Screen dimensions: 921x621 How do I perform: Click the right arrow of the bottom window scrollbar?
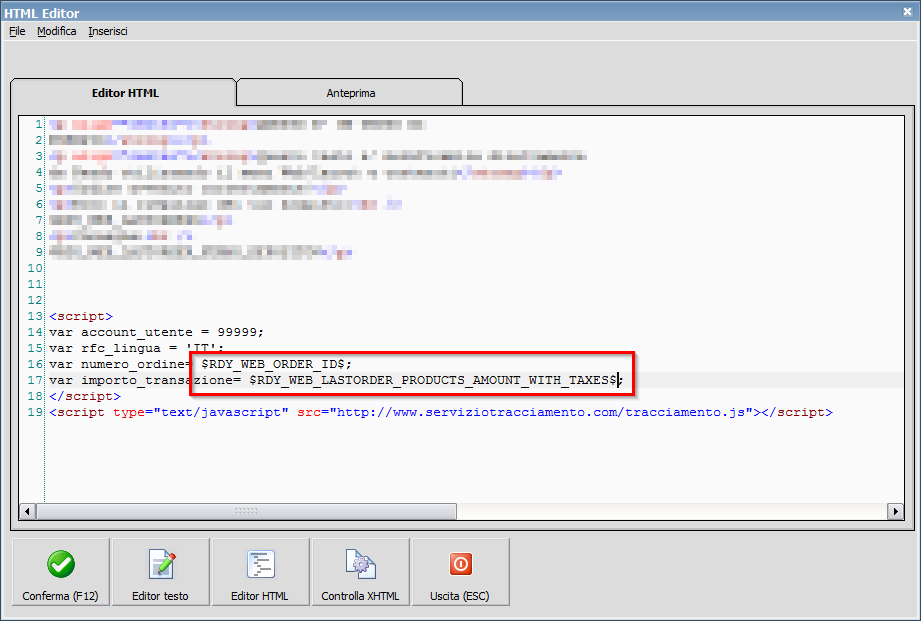(897, 511)
